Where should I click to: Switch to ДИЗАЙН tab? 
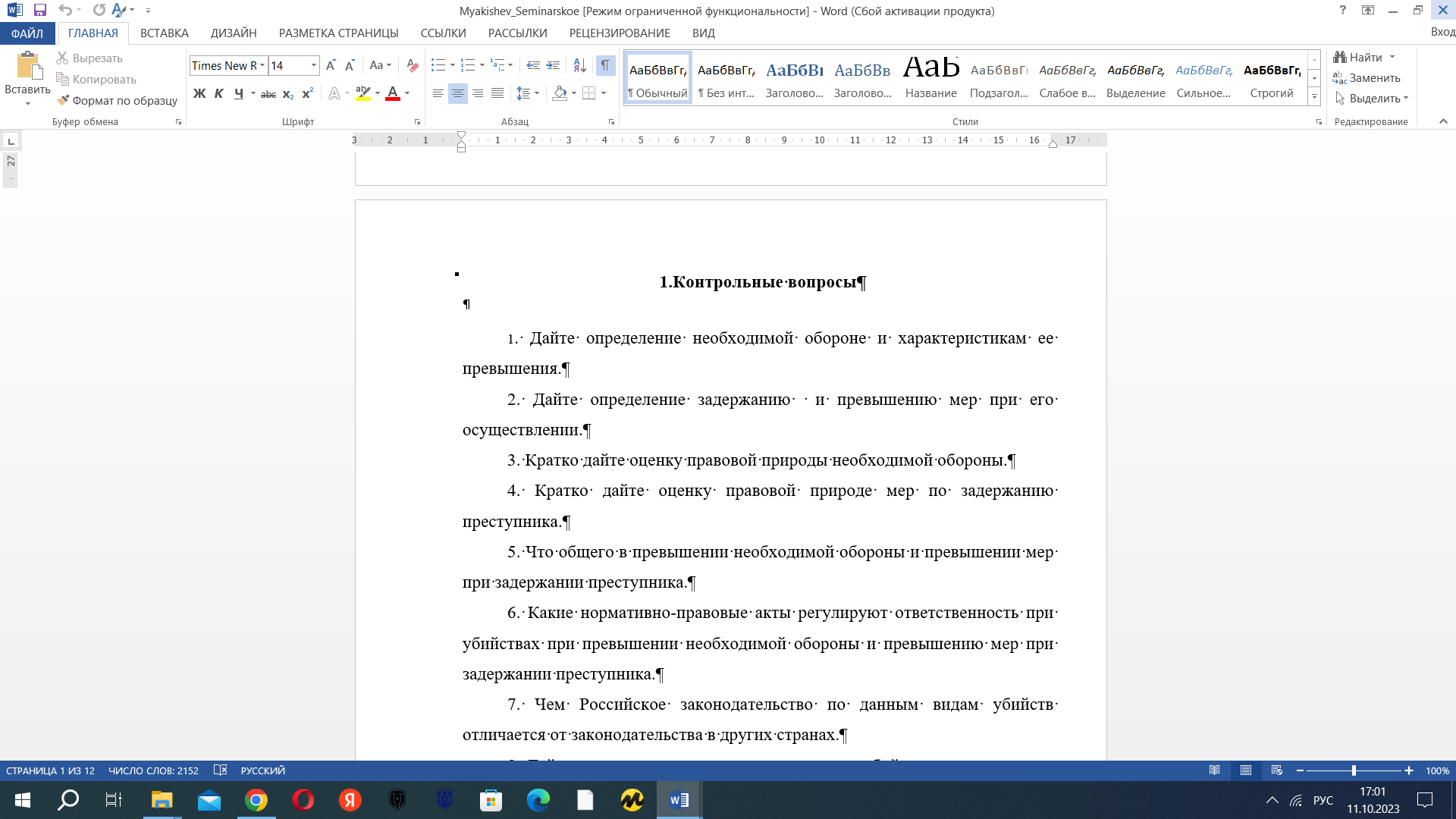pos(234,33)
